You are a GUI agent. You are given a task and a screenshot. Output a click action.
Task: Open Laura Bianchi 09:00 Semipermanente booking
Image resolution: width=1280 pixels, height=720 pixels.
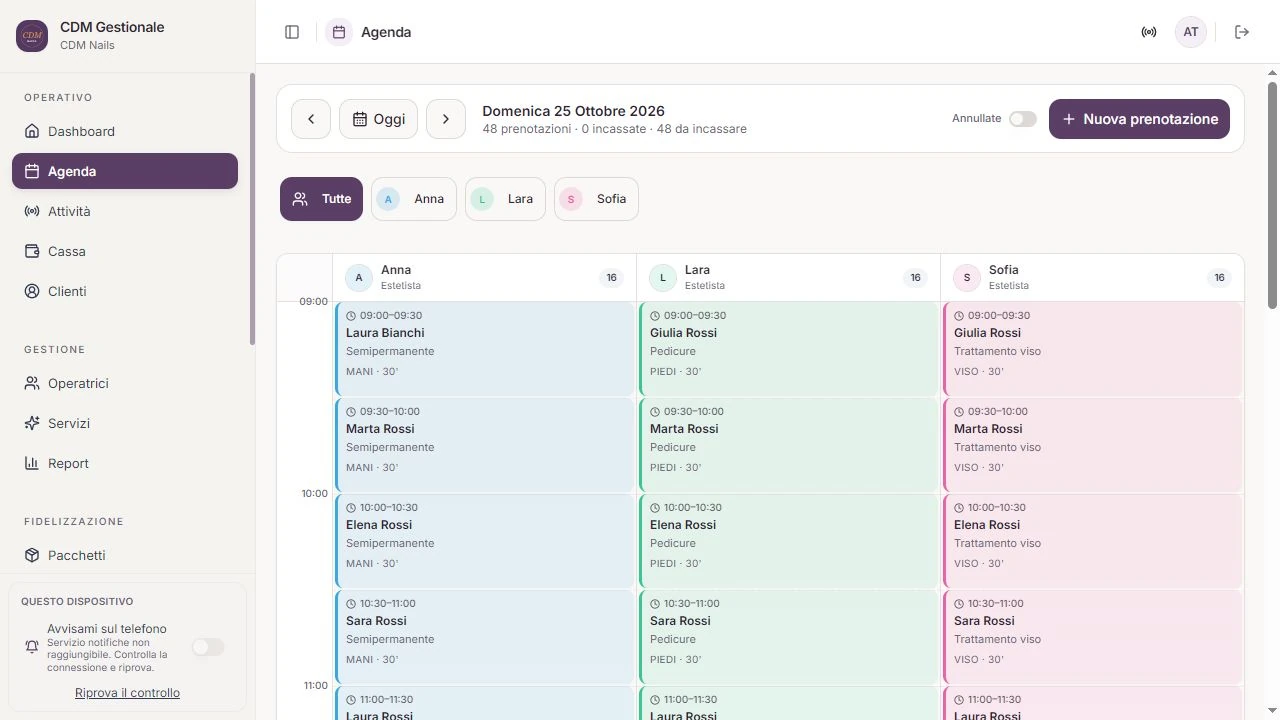click(485, 349)
